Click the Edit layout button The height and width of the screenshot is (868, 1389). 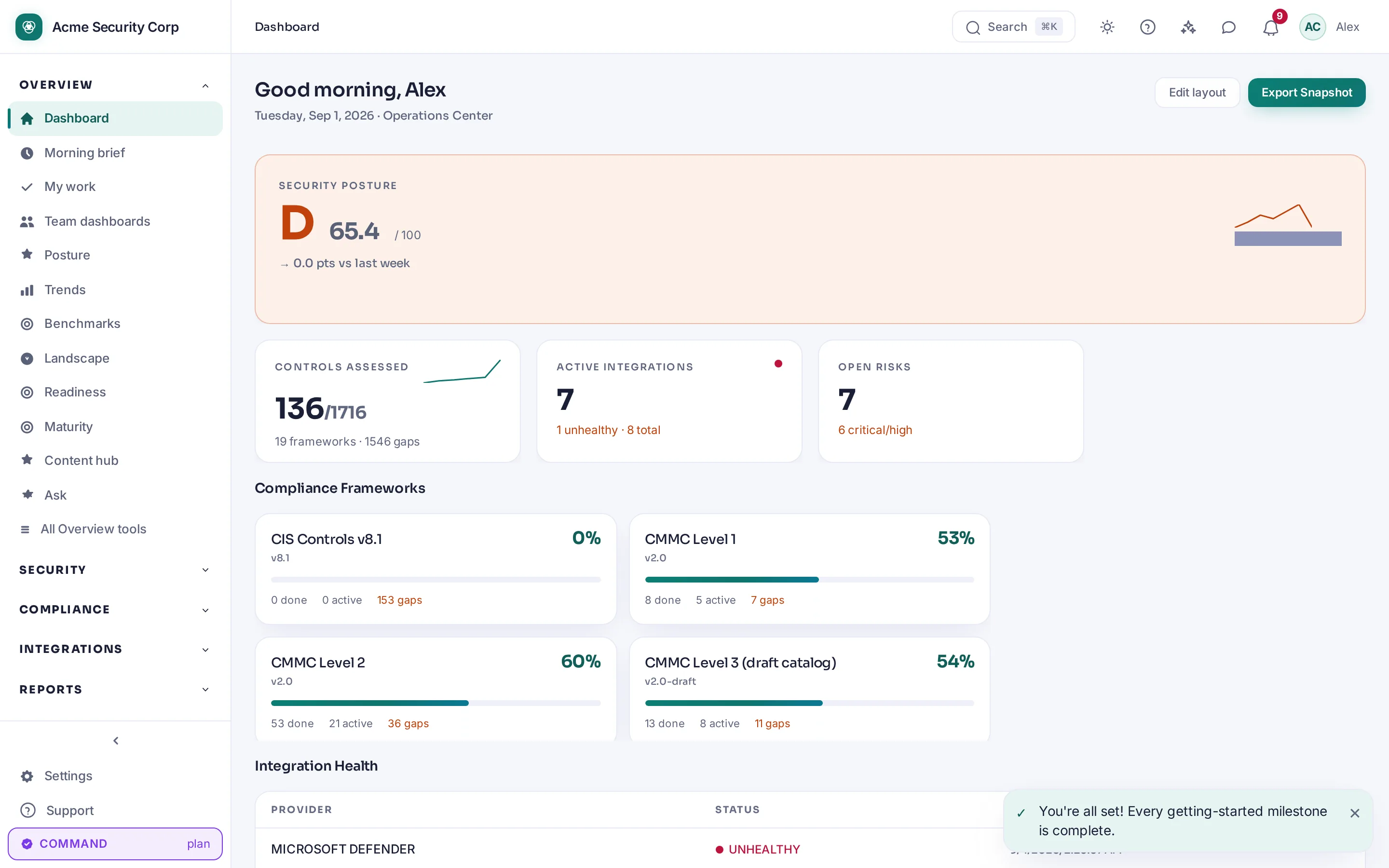(1197, 93)
